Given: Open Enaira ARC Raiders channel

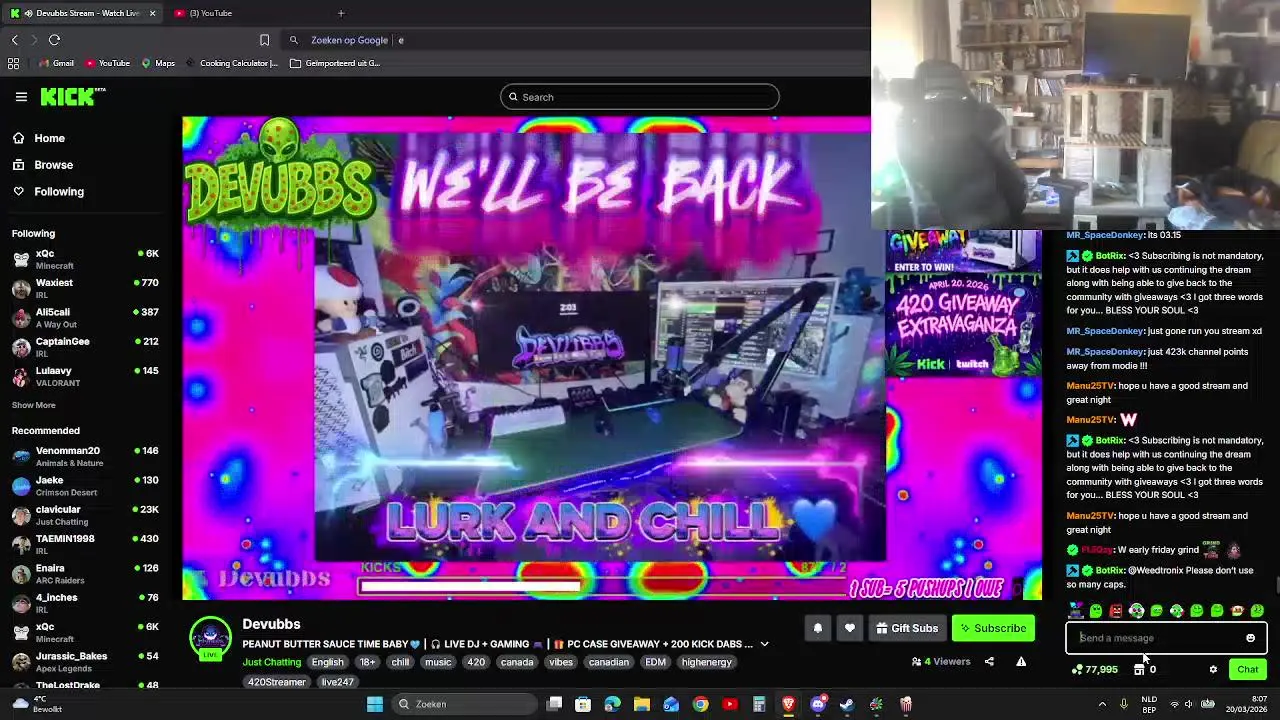Looking at the screenshot, I should coord(85,574).
